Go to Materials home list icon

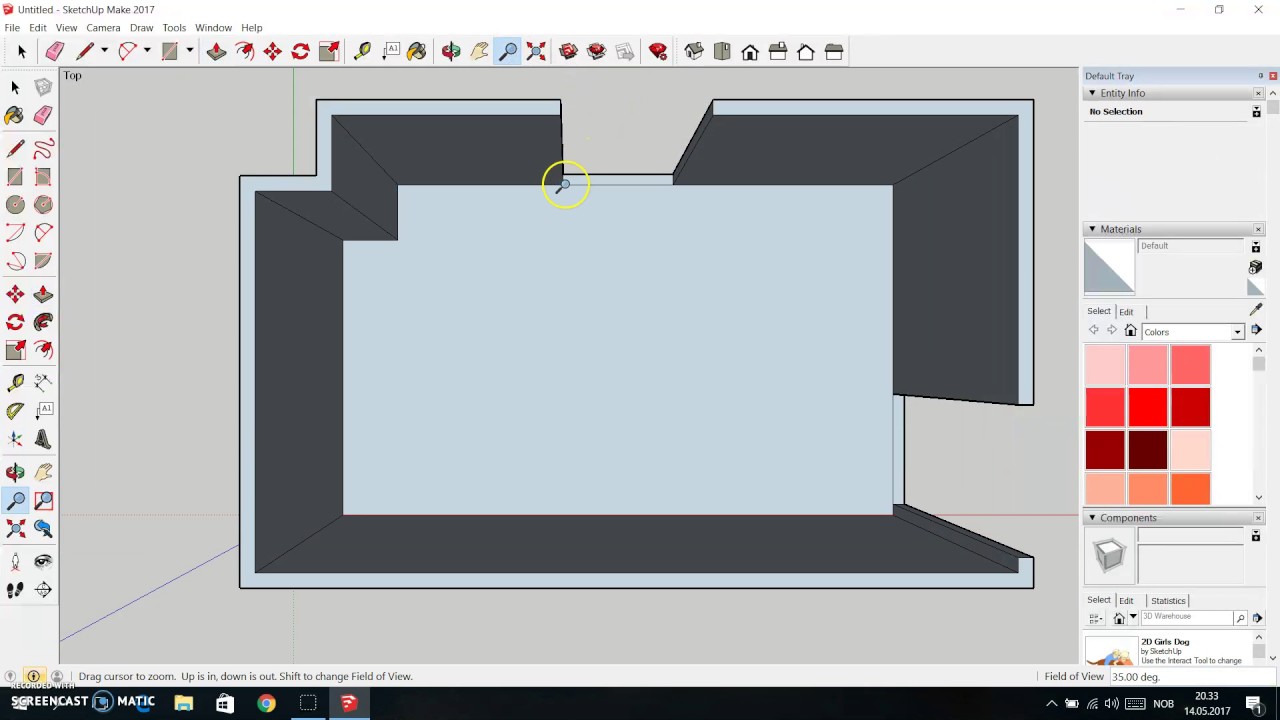point(1130,331)
